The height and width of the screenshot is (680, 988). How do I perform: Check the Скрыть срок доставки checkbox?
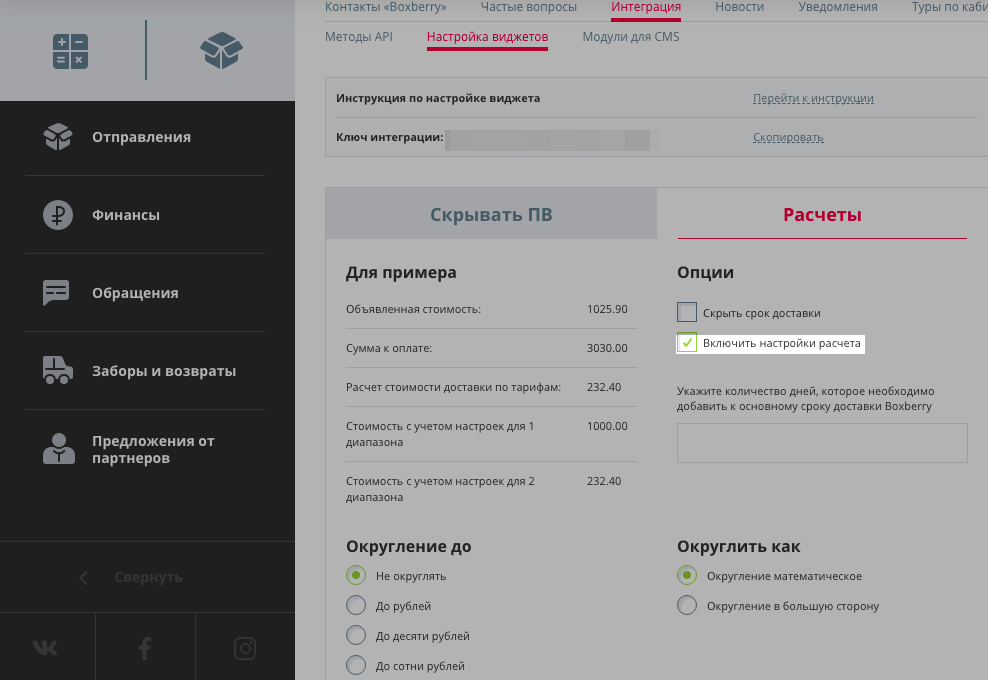click(687, 312)
